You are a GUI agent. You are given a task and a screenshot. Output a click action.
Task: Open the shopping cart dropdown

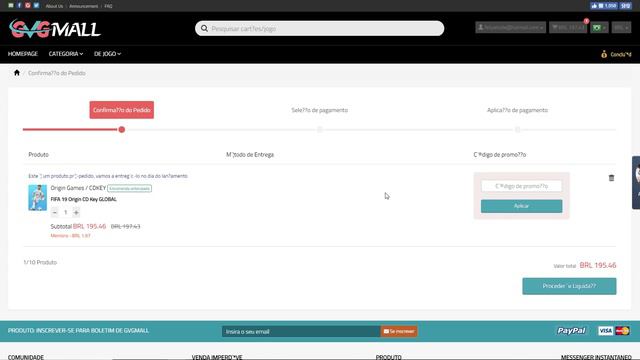pos(568,27)
